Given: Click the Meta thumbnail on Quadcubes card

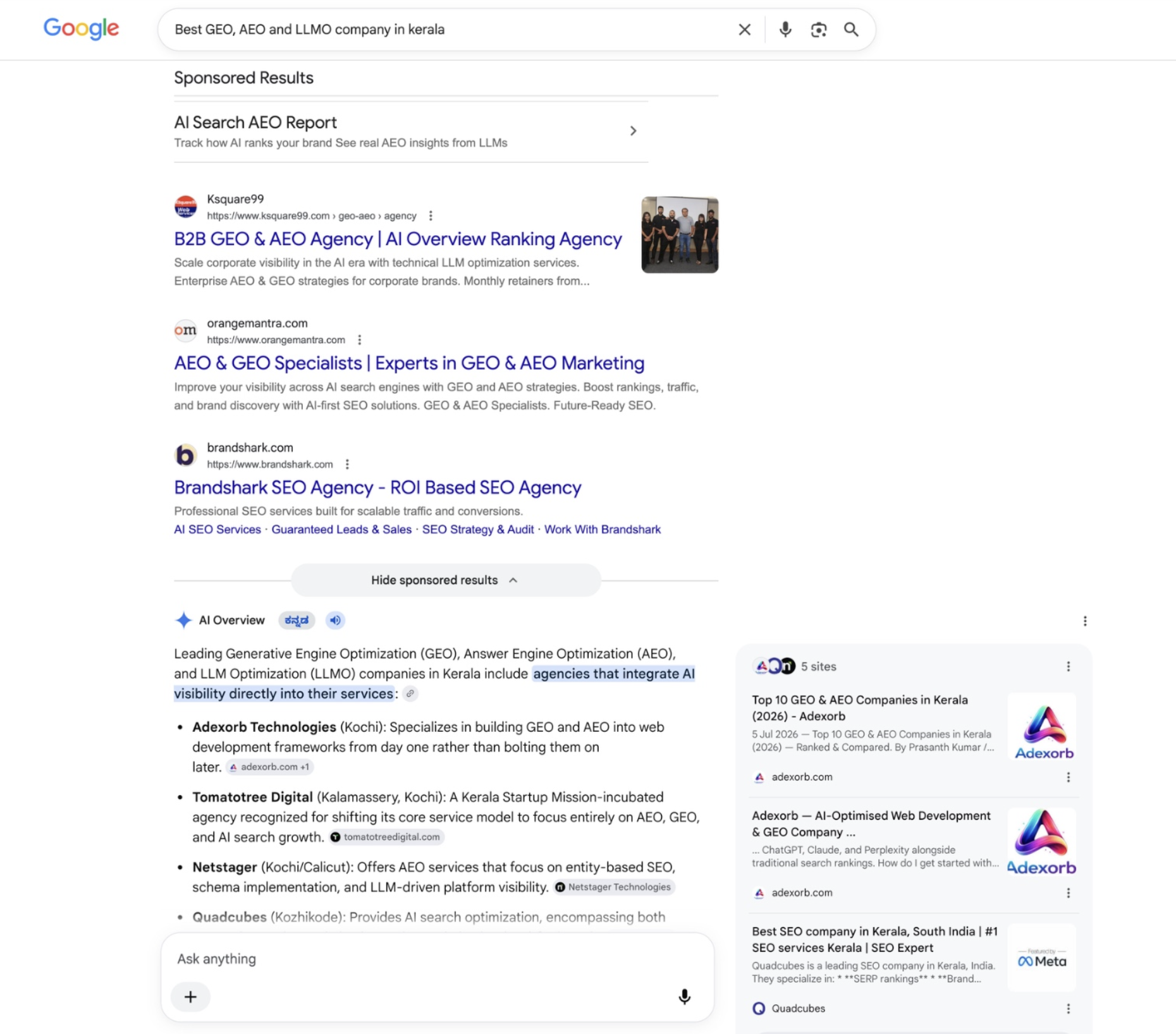Looking at the screenshot, I should tap(1042, 959).
